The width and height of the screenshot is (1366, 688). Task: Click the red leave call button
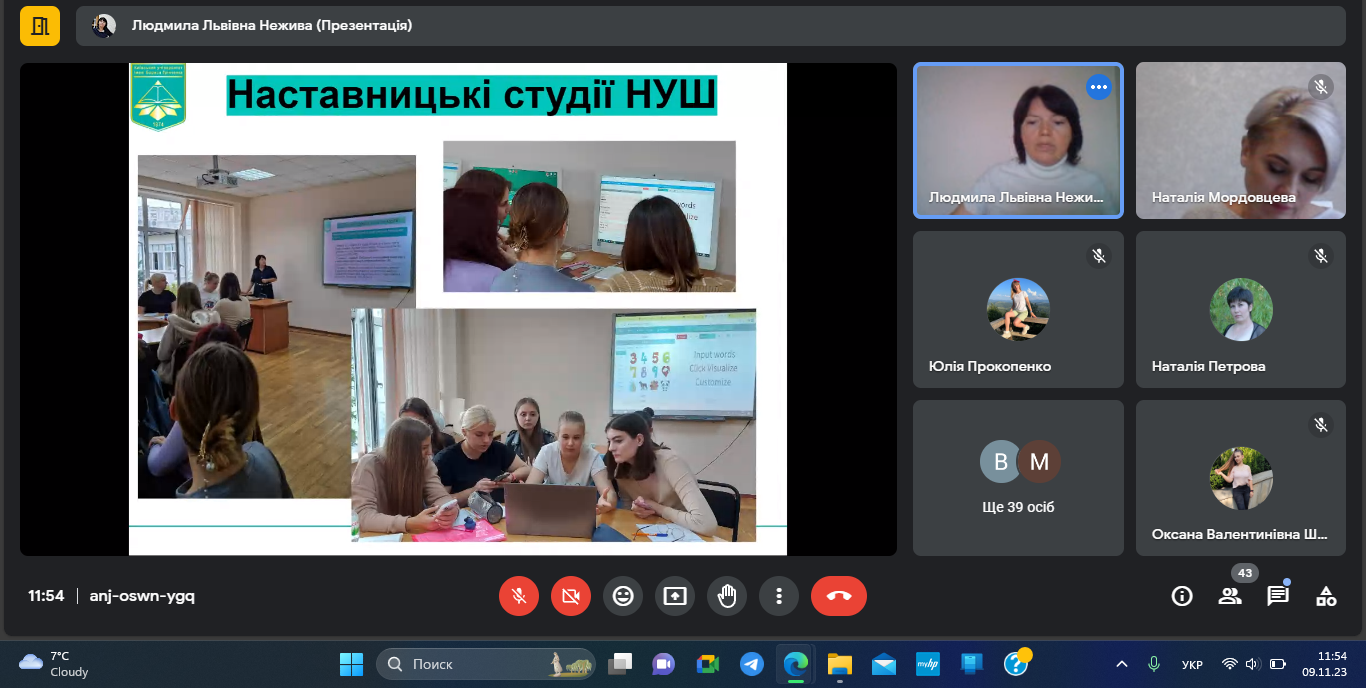(838, 597)
